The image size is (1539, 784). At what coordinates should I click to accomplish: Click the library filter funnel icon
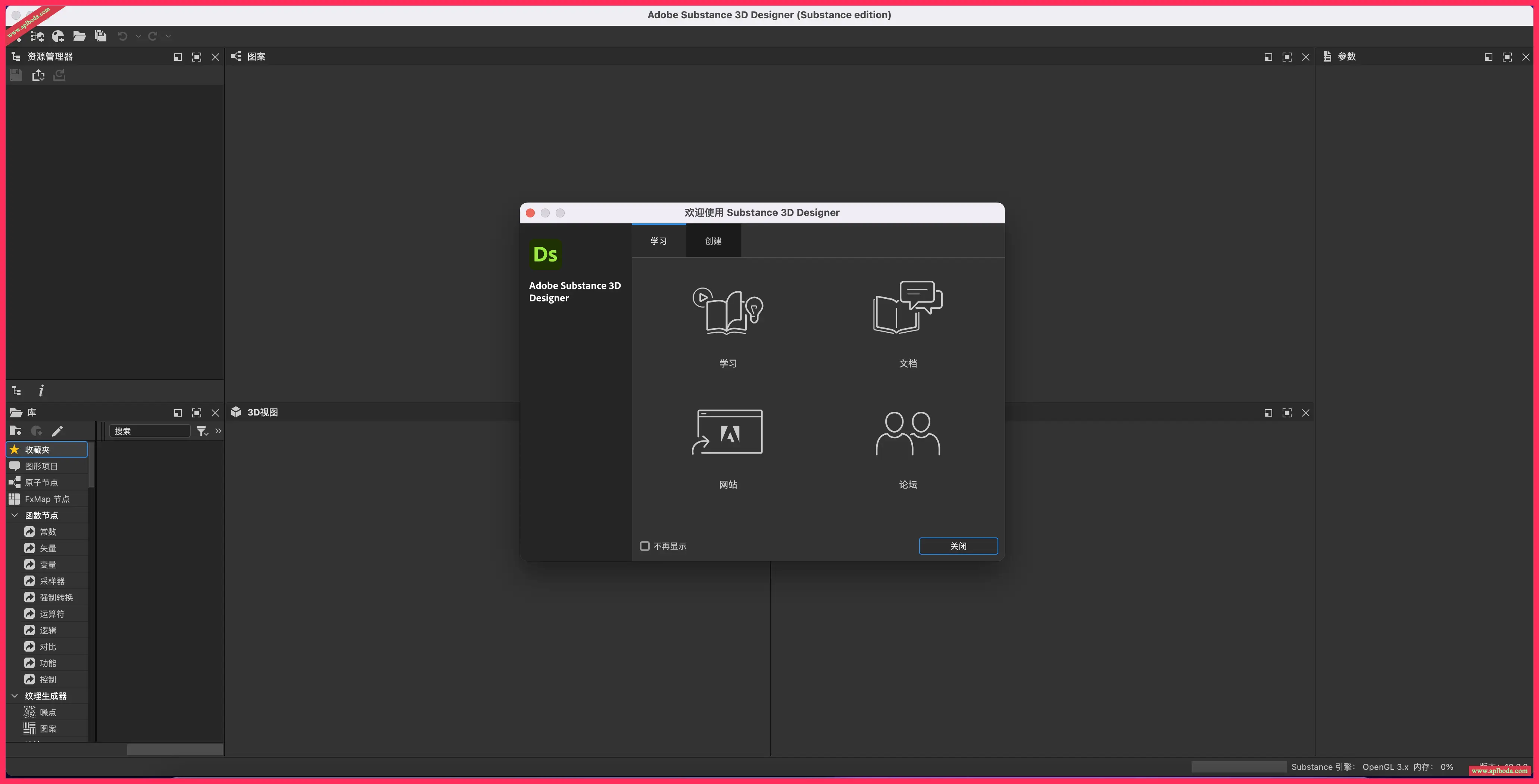click(202, 431)
